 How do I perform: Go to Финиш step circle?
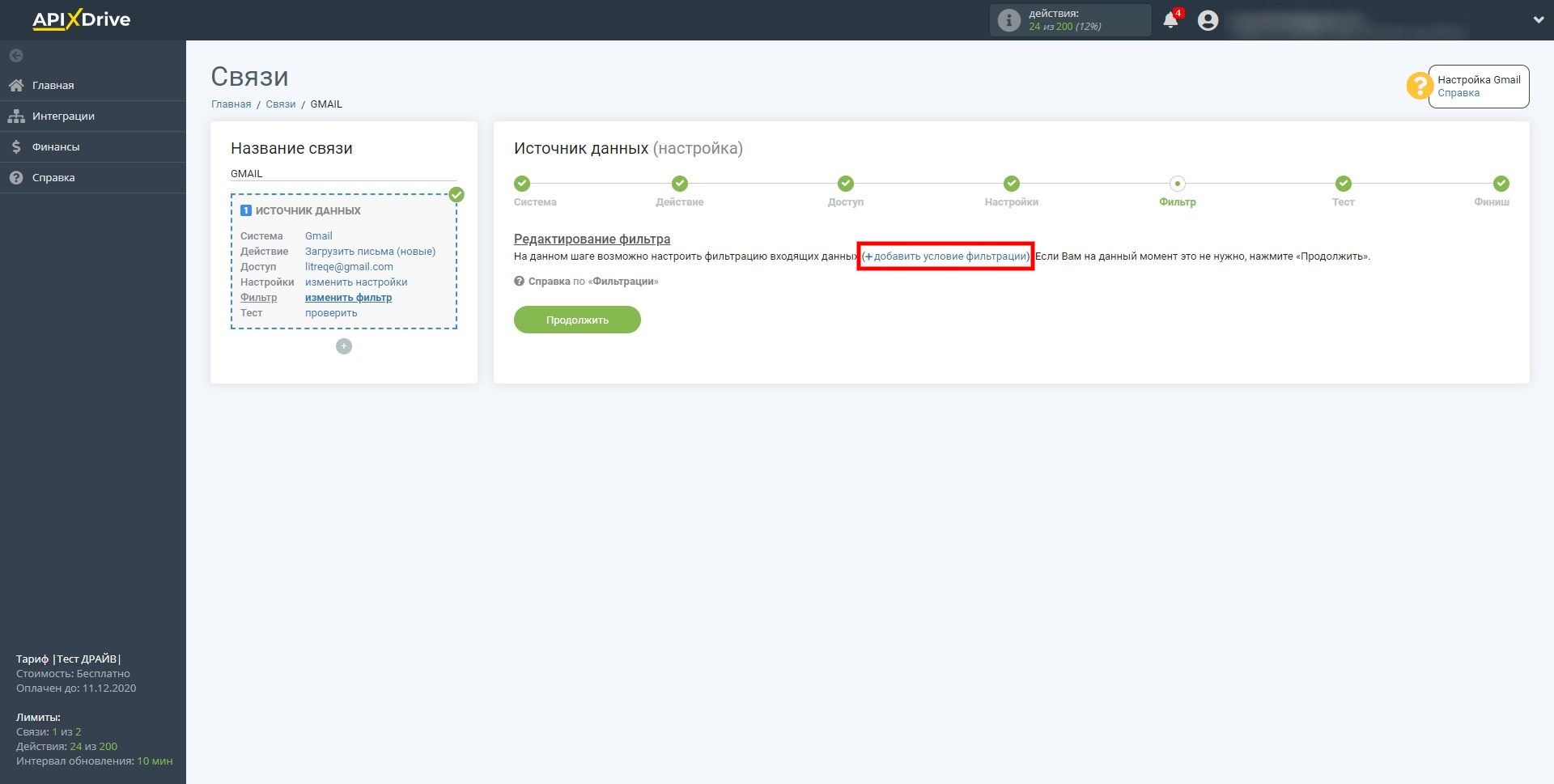click(1501, 184)
